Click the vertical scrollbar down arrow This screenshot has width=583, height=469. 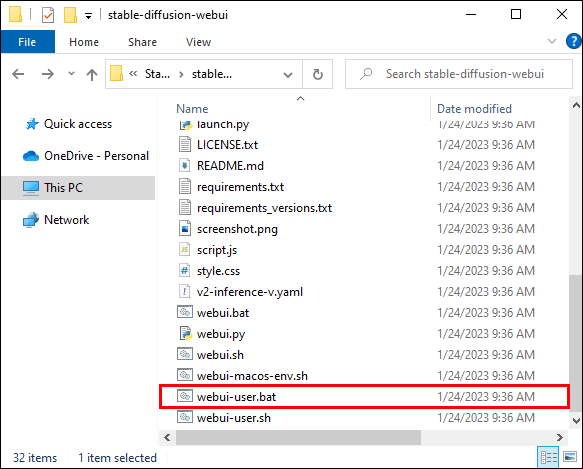click(576, 421)
